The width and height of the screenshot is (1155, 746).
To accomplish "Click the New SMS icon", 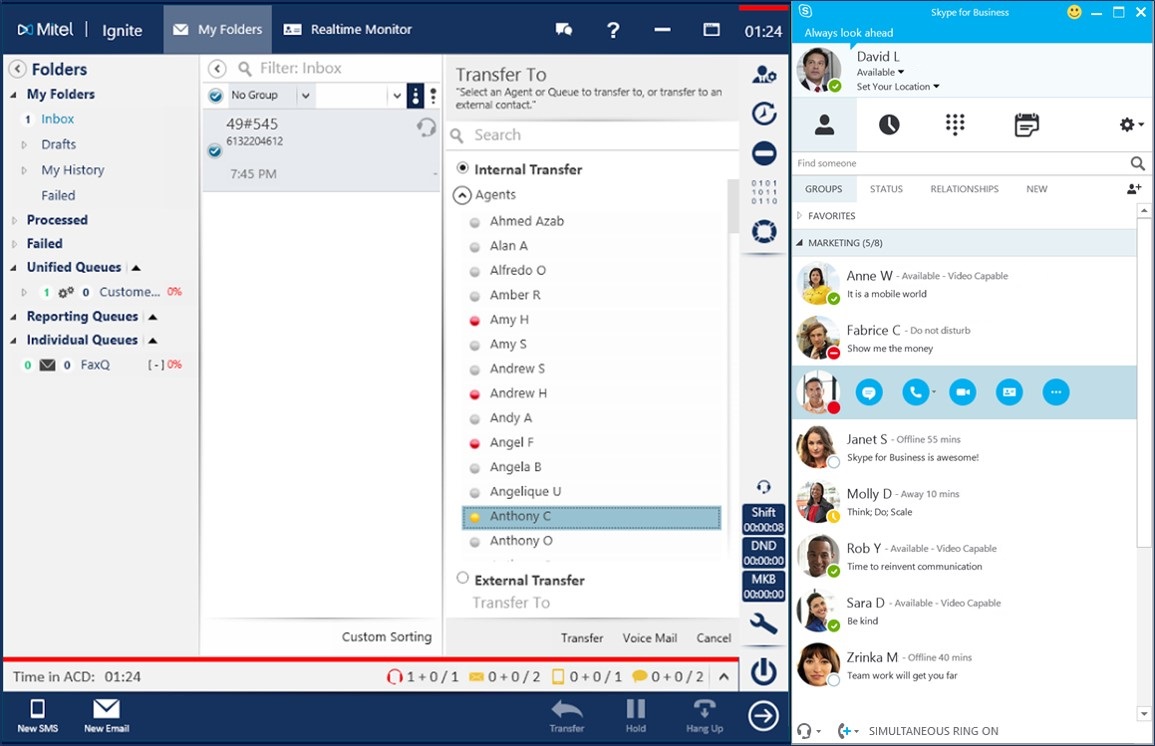I will coord(37,714).
